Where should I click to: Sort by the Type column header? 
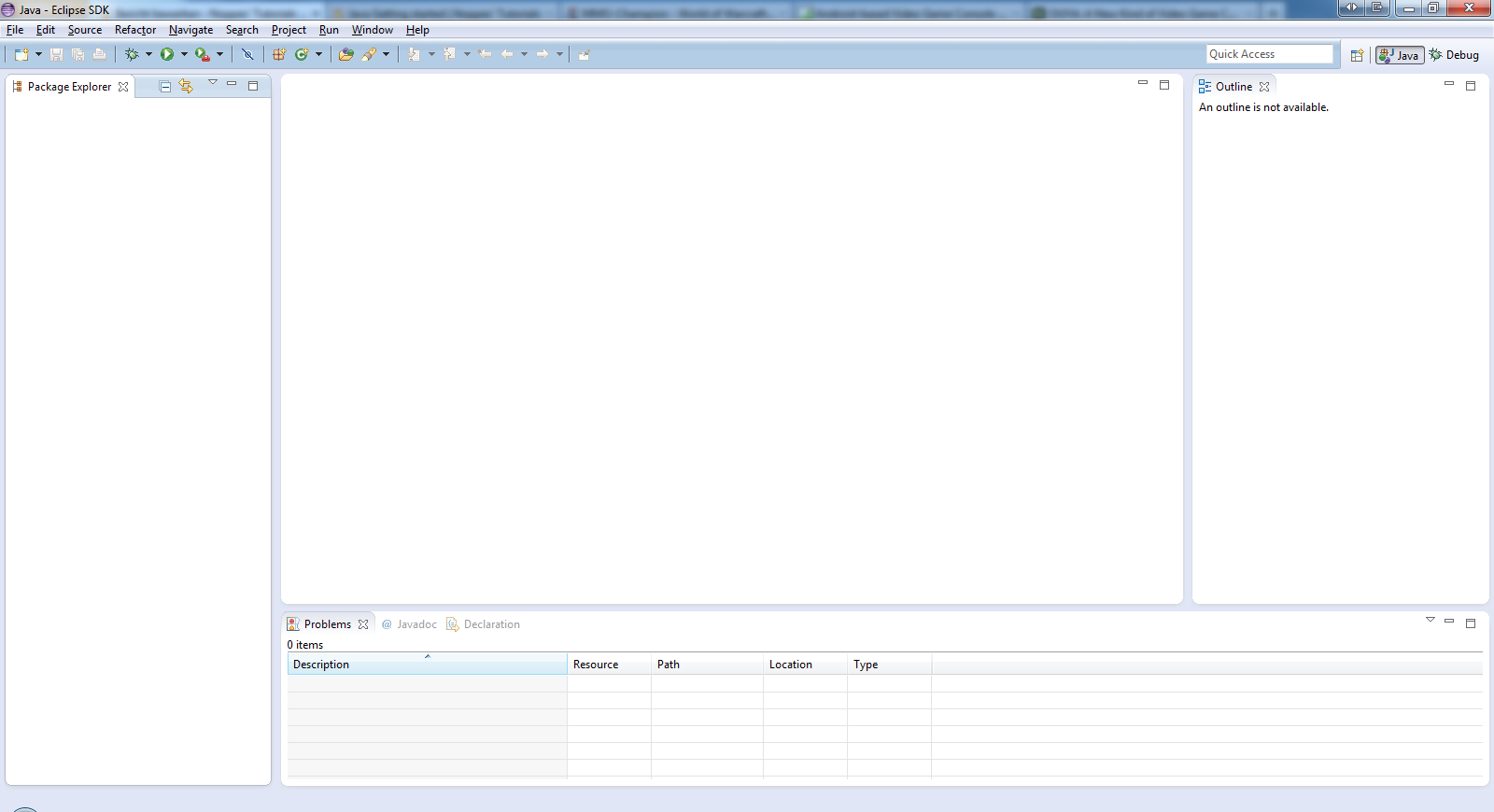point(889,665)
